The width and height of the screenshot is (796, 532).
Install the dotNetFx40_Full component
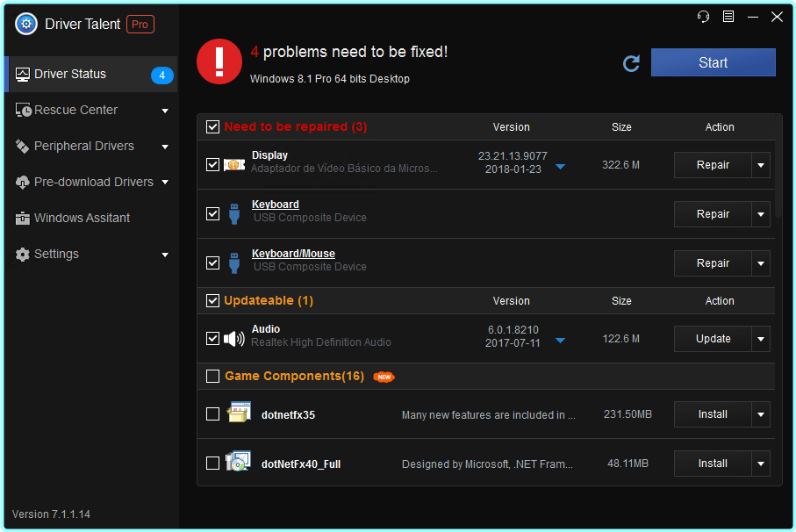click(x=712, y=463)
